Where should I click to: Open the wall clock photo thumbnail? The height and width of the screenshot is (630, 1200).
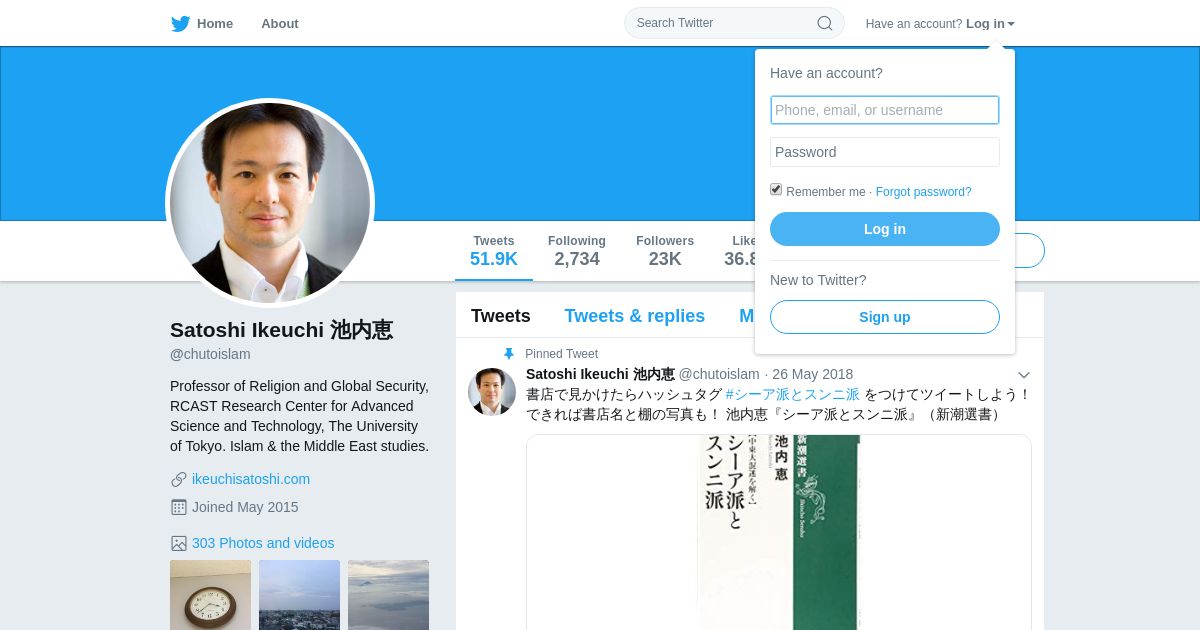pyautogui.click(x=210, y=595)
